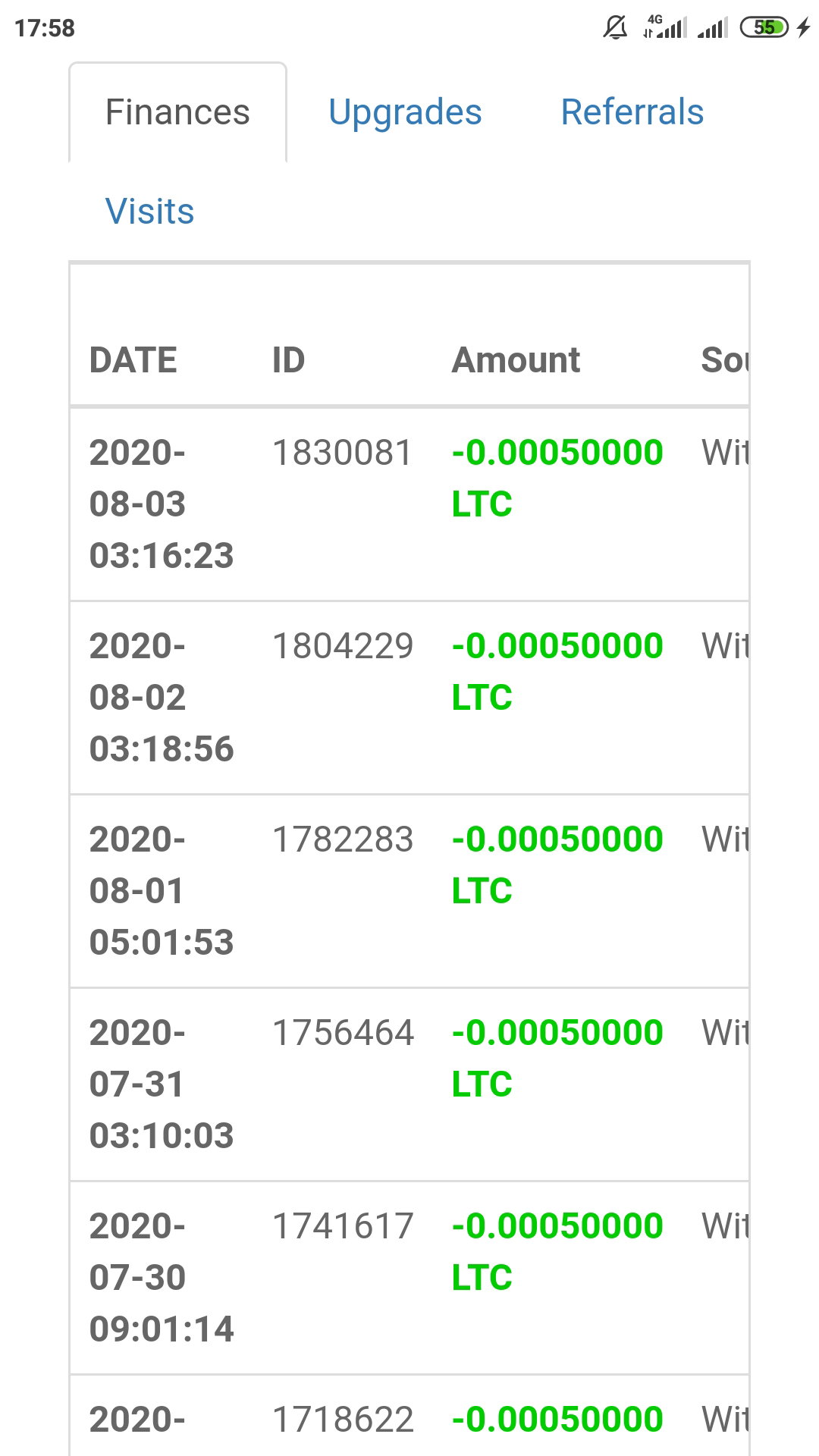Tap the 4G signal strength icon
This screenshot has height=1456, width=819.
664,27
